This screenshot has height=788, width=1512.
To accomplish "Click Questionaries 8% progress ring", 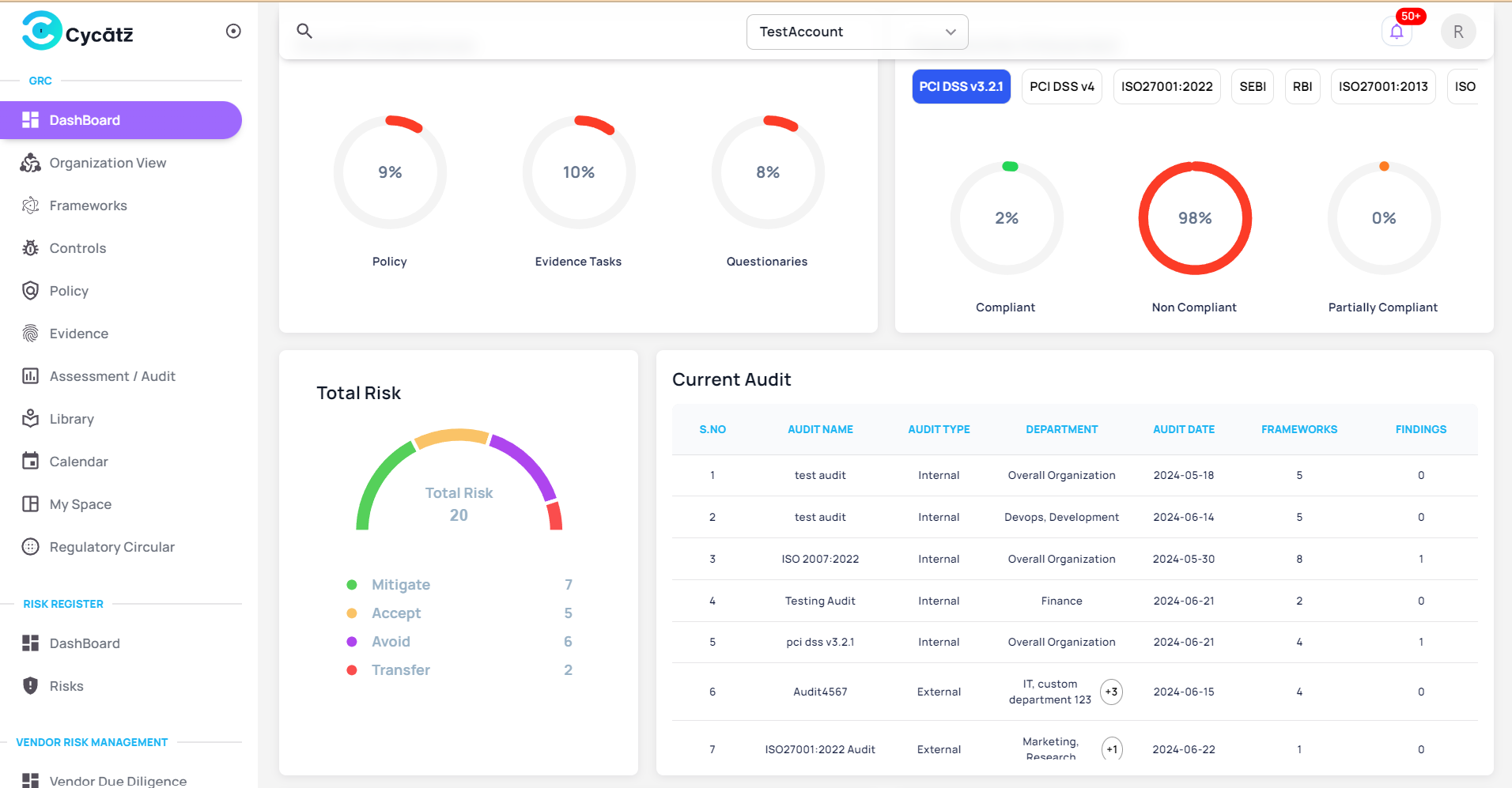I will [768, 172].
